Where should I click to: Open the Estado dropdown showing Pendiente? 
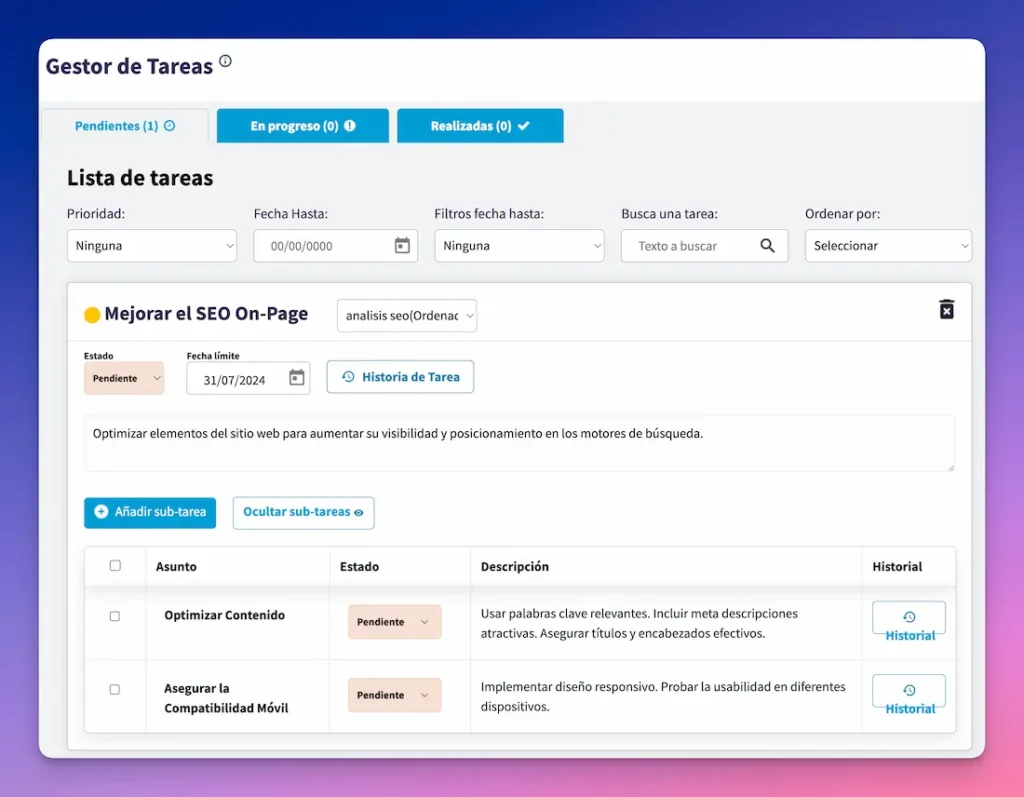click(x=124, y=378)
